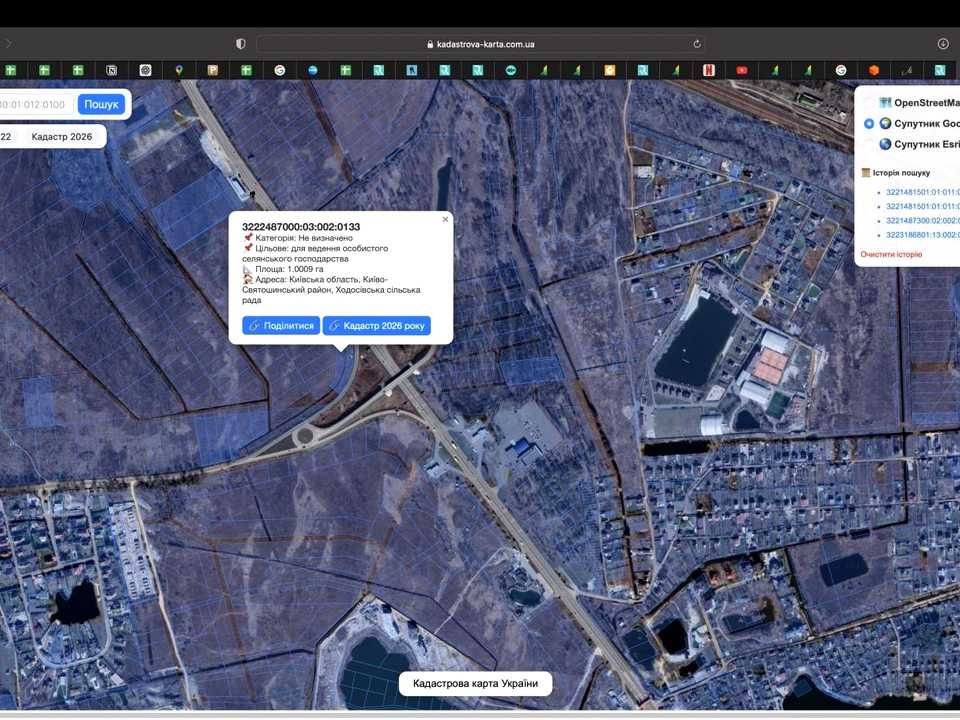The width and height of the screenshot is (960, 720).
Task: Share the parcel with Поділитися button
Action: pyautogui.click(x=281, y=326)
